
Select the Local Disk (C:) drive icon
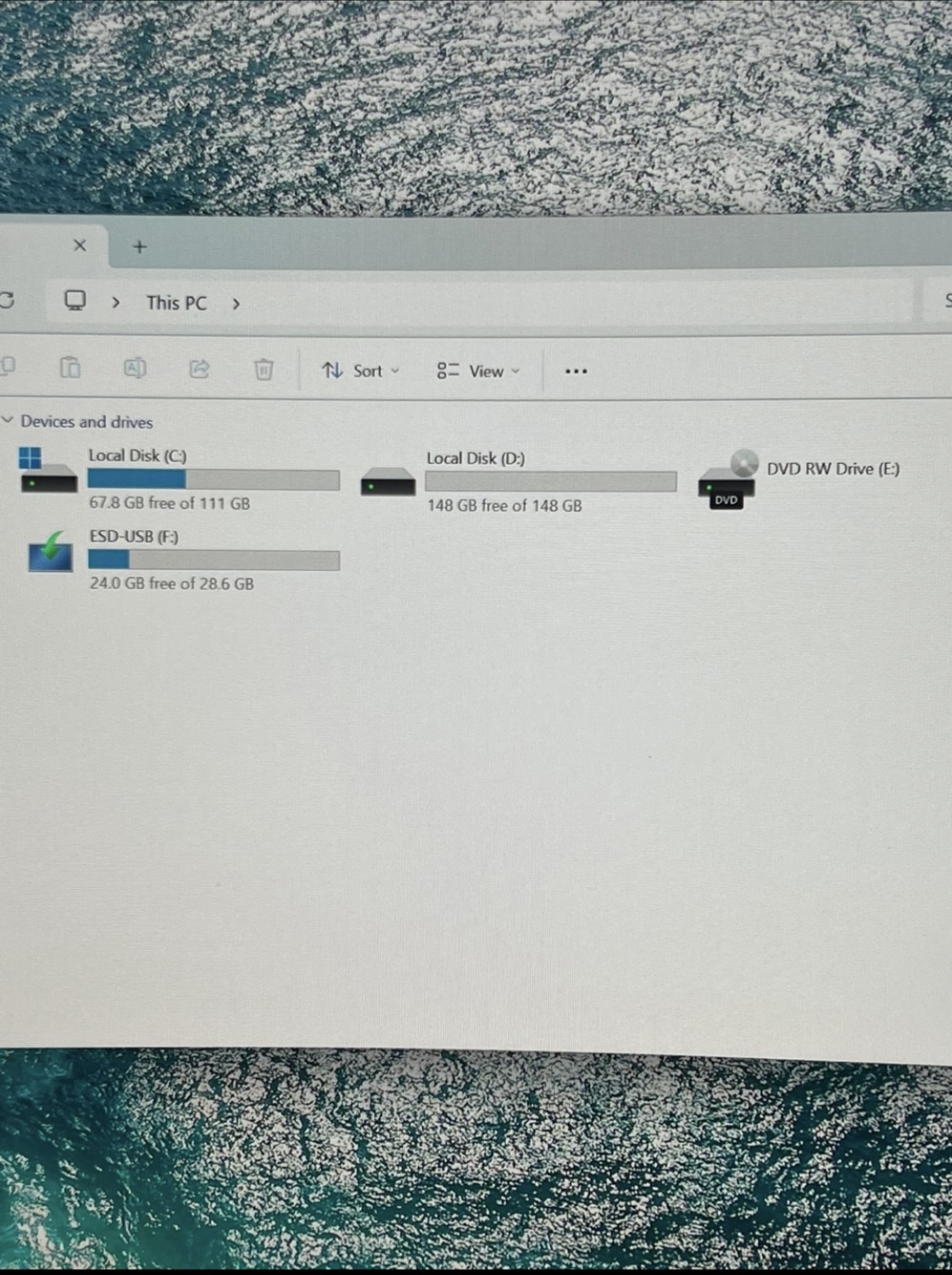tap(48, 470)
